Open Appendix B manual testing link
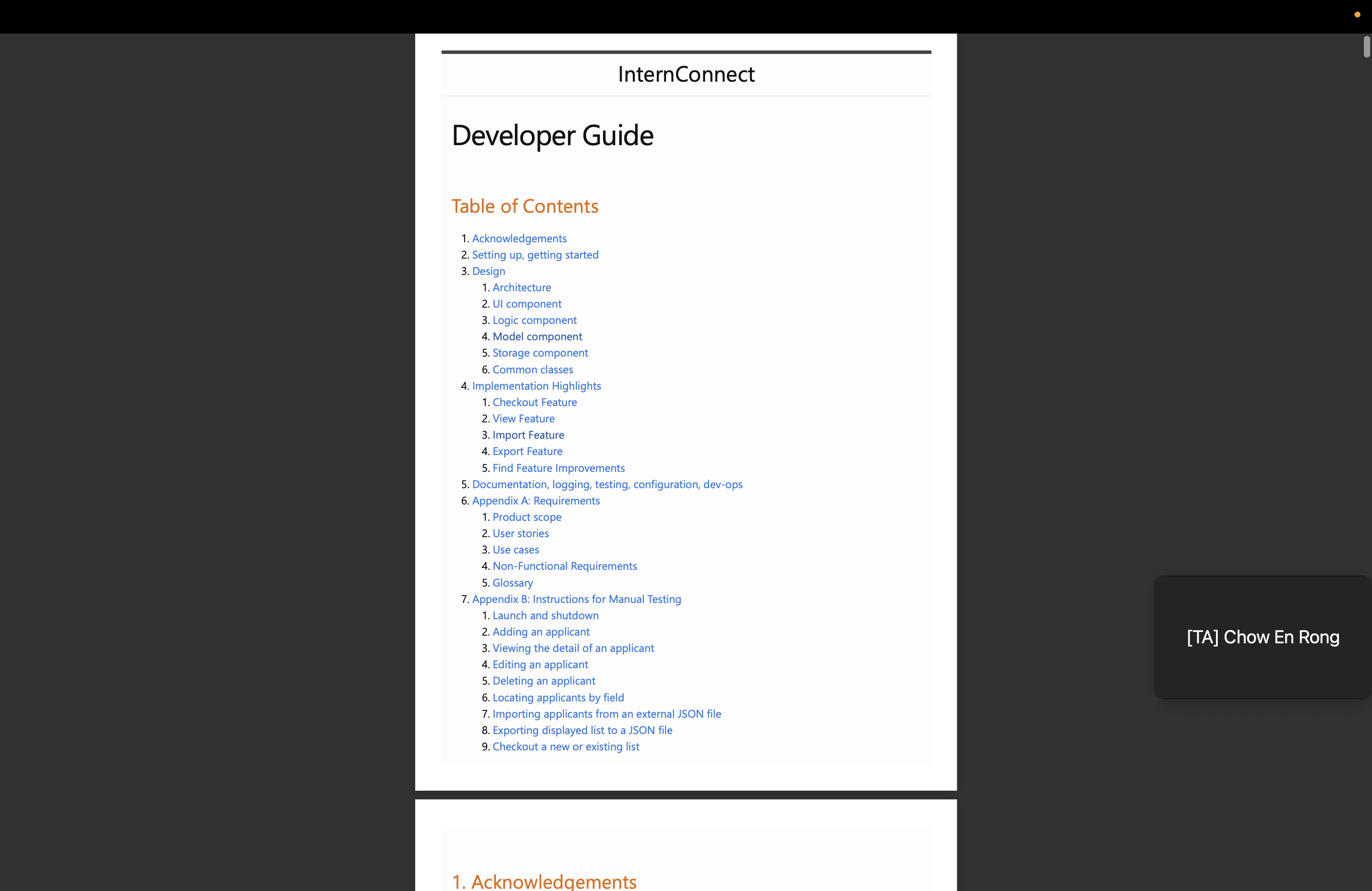1372x891 pixels. point(576,599)
